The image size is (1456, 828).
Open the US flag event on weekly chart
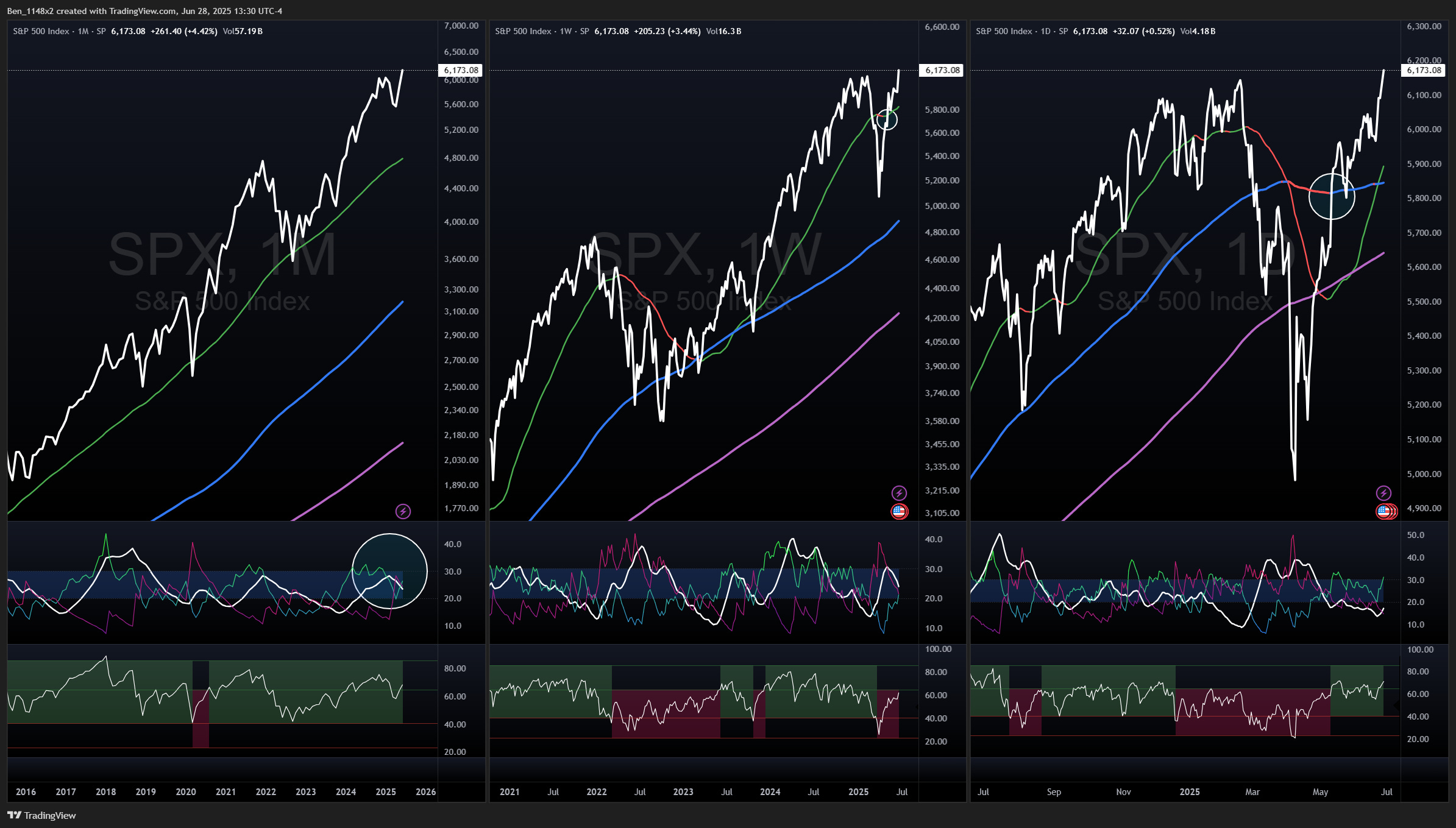[x=899, y=511]
